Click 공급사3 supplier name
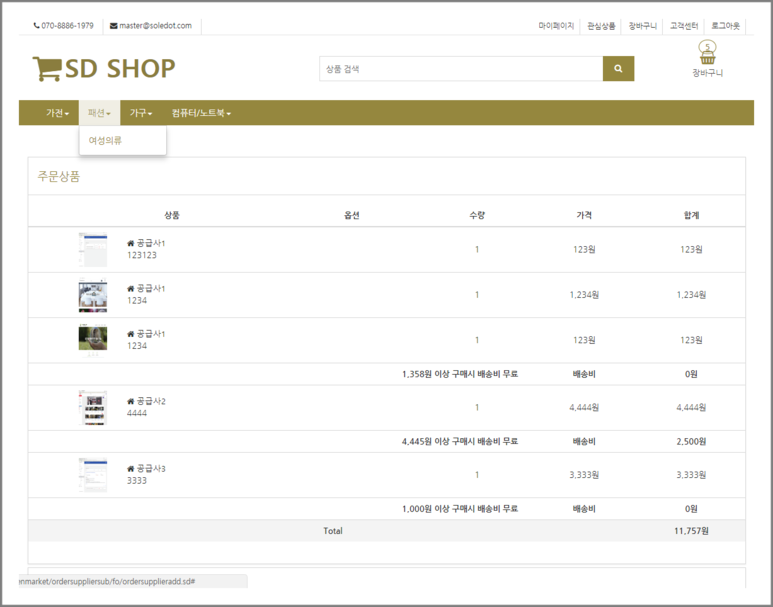 [x=151, y=468]
